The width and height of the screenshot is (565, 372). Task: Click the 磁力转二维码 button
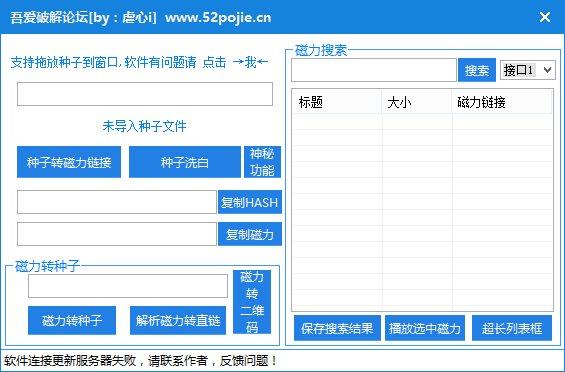pos(252,302)
